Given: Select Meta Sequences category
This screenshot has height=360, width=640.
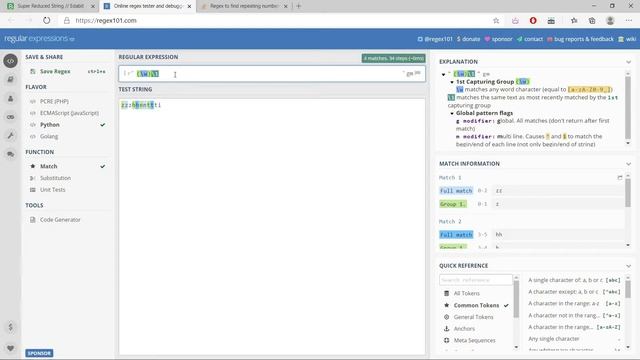Looking at the screenshot, I should pyautogui.click(x=476, y=340).
